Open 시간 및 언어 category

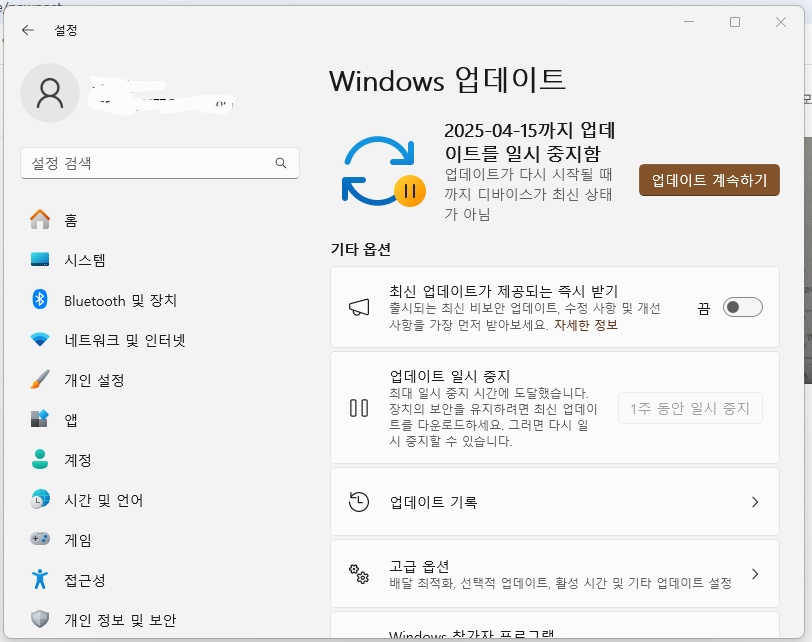click(104, 500)
